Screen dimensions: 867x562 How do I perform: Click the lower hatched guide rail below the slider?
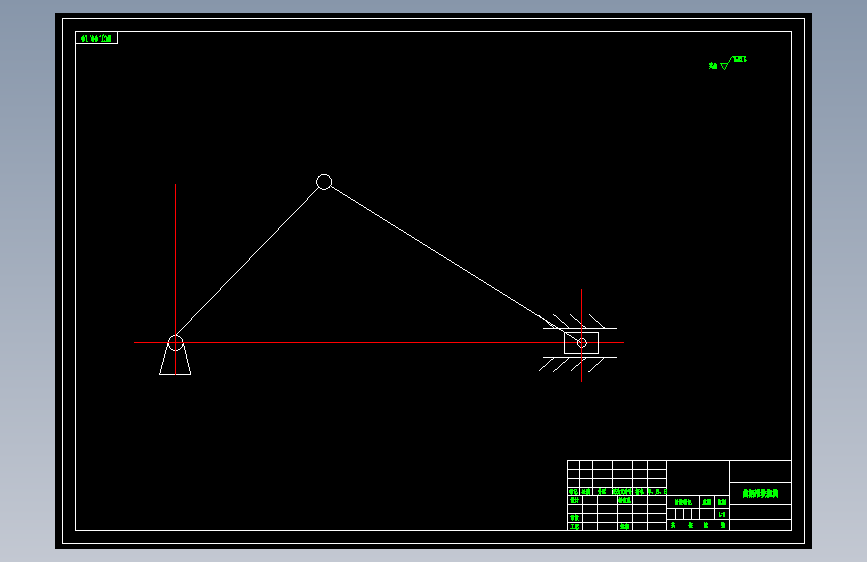578,365
